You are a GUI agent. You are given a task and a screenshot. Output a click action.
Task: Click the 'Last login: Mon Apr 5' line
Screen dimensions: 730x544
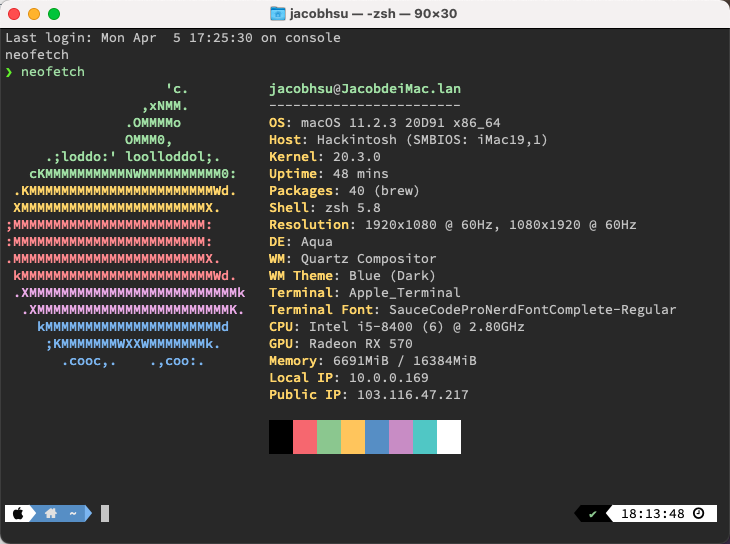pos(173,38)
